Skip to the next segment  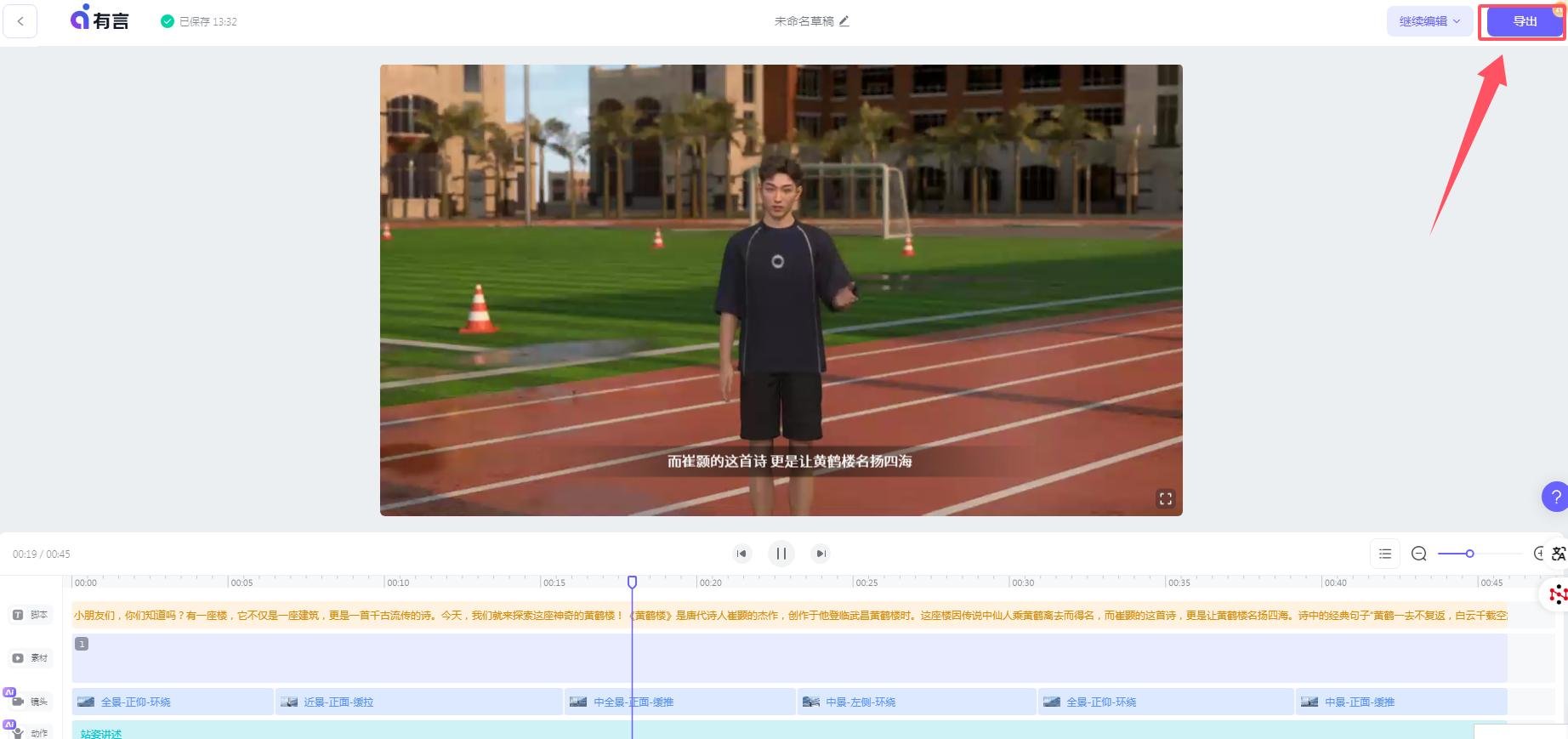pyautogui.click(x=821, y=554)
